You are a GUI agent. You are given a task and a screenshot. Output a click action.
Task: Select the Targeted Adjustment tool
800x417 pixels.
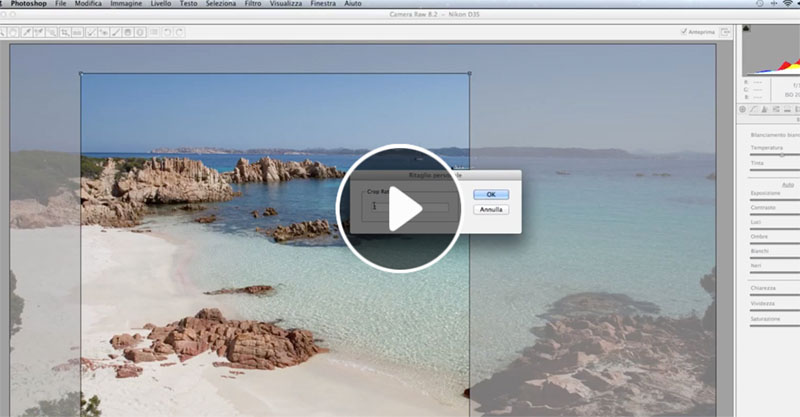[x=52, y=33]
